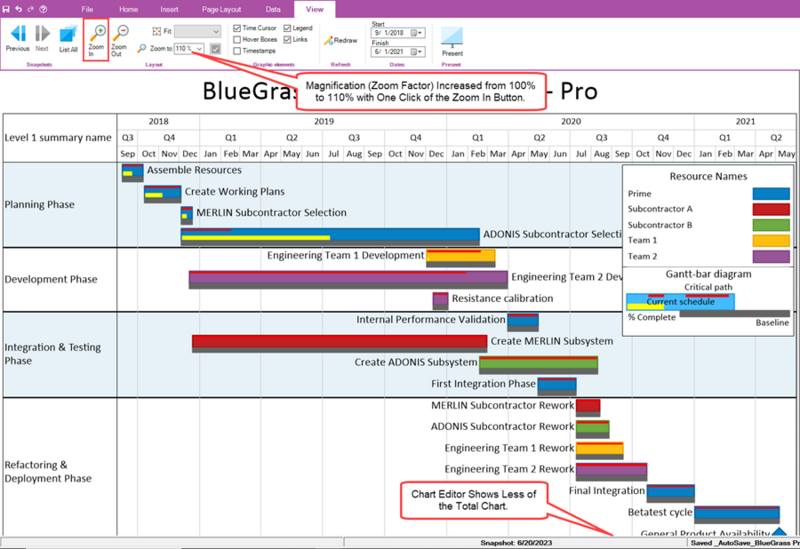The image size is (800, 549).
Task: Select the View ribbon tab
Action: (315, 9)
